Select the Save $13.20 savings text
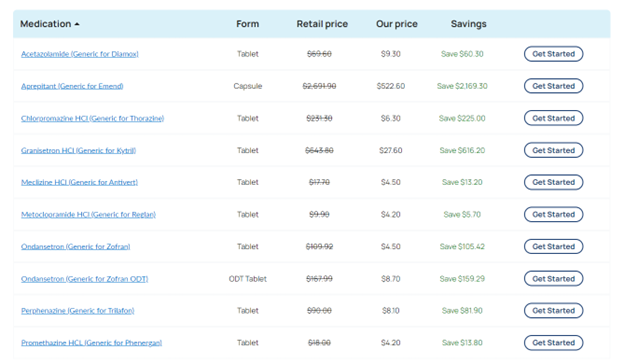 462,182
